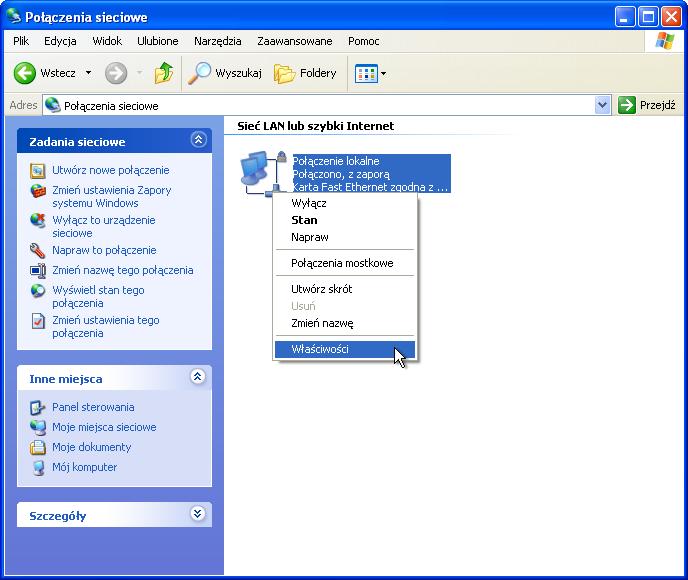Open the Ulubione menu

(158, 41)
